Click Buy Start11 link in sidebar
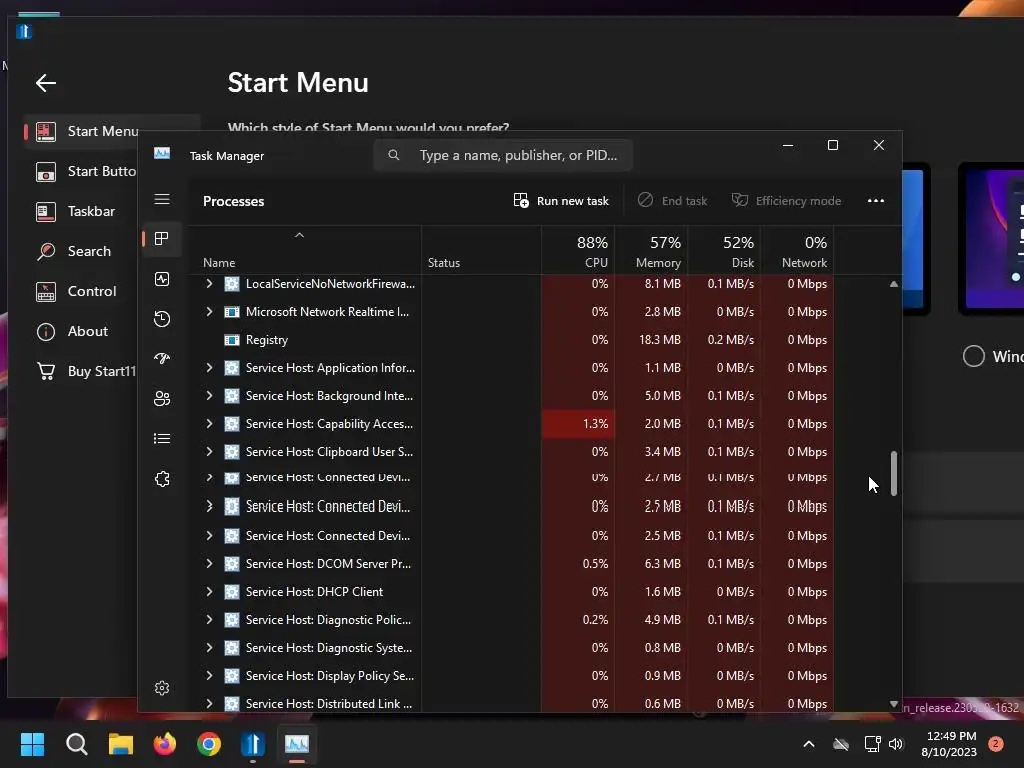 point(86,371)
